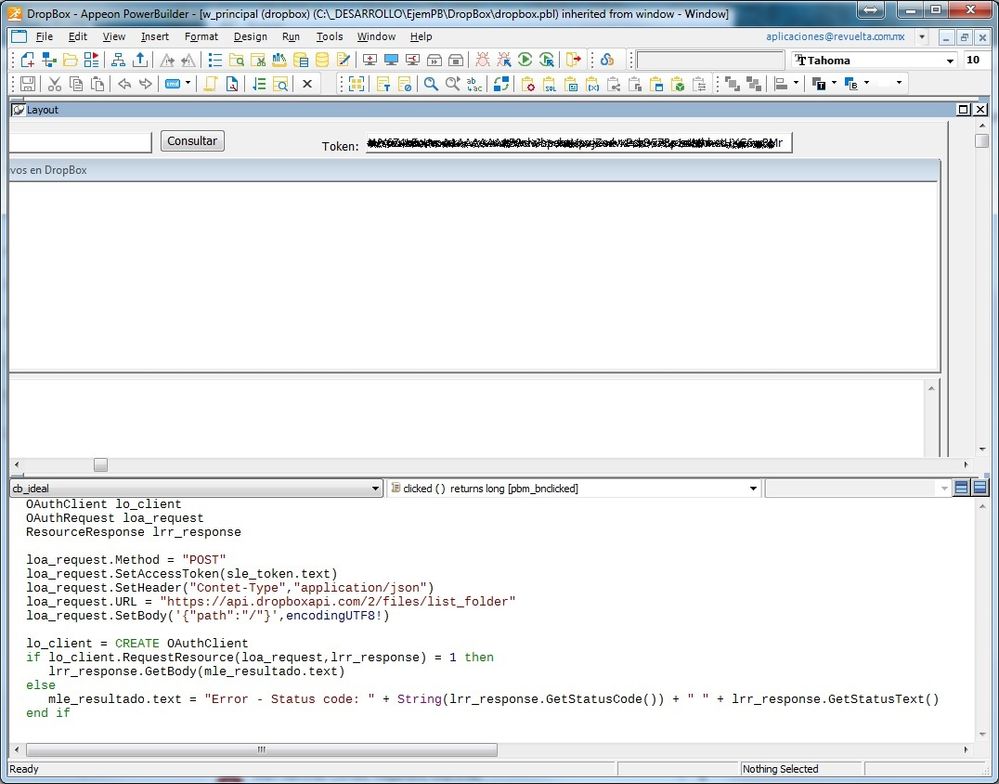The image size is (999, 784).
Task: Click the Undo arrow icon
Action: [124, 84]
